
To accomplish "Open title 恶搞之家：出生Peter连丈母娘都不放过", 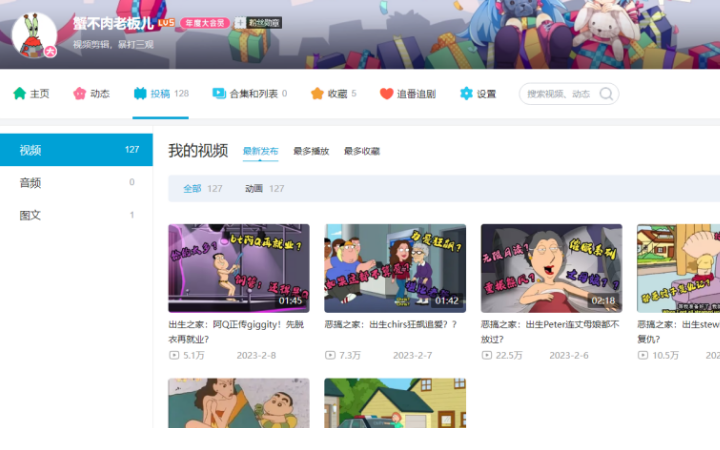I will point(550,332).
